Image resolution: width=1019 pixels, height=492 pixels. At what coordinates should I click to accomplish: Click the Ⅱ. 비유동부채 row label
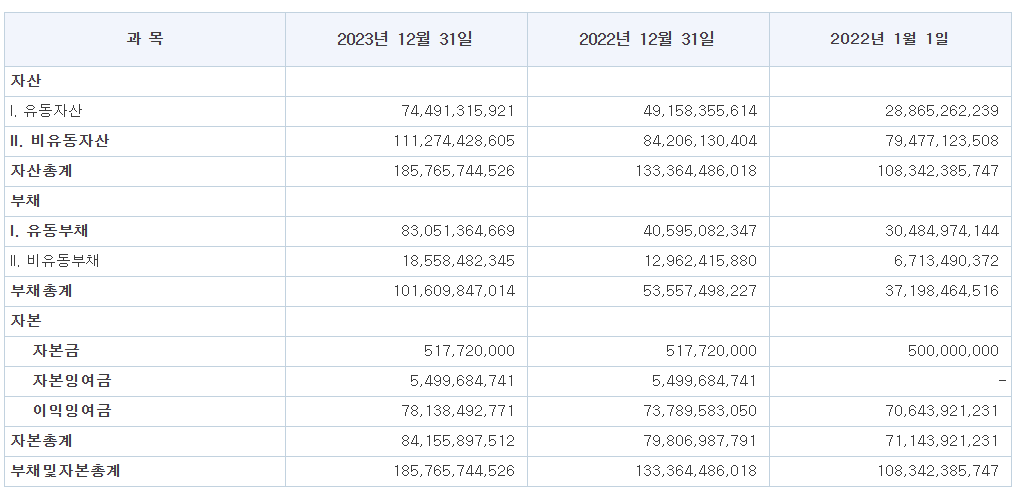tap(55, 261)
